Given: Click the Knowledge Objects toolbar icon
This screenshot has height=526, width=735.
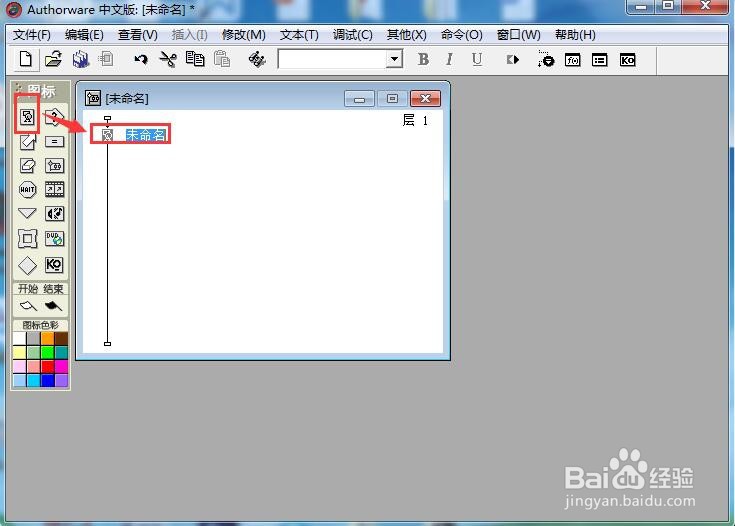Looking at the screenshot, I should (x=627, y=60).
